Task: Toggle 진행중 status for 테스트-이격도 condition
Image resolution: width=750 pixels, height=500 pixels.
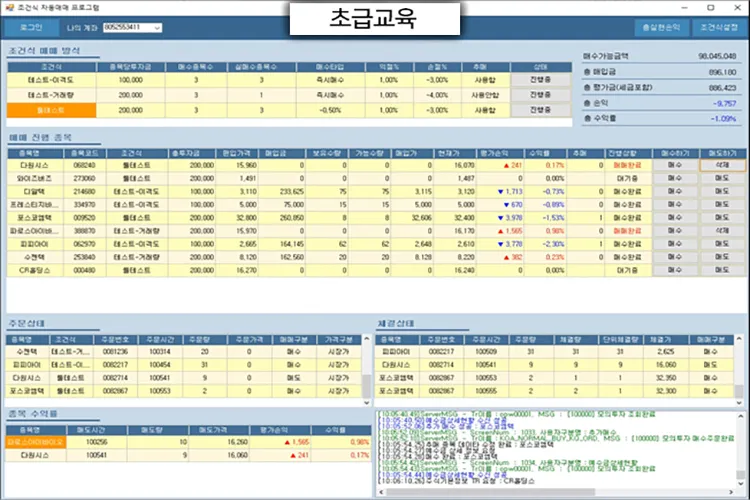Action: [x=542, y=79]
